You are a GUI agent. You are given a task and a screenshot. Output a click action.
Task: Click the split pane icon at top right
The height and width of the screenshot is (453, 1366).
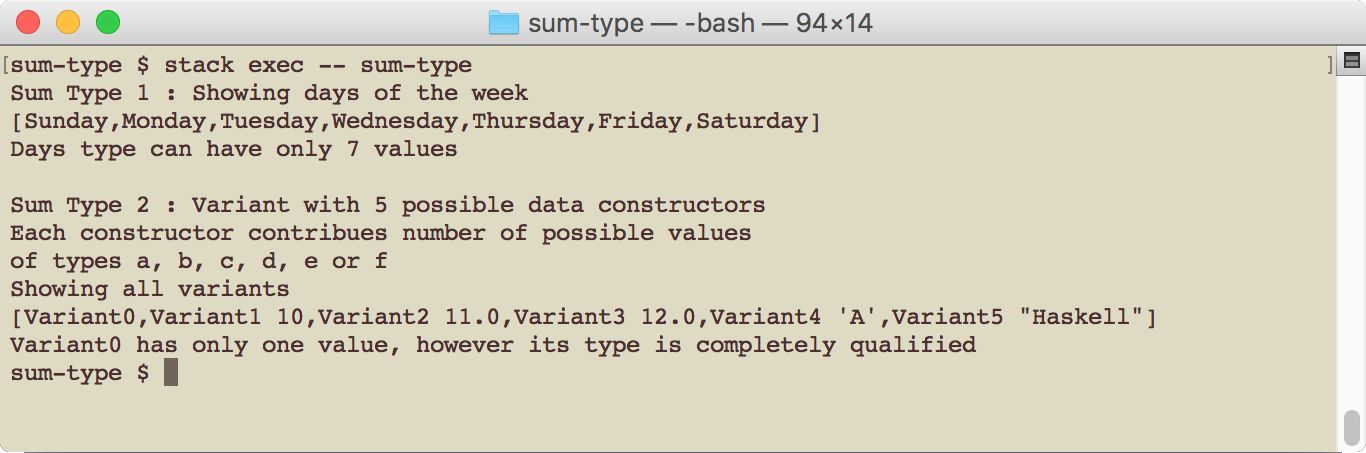[1352, 62]
